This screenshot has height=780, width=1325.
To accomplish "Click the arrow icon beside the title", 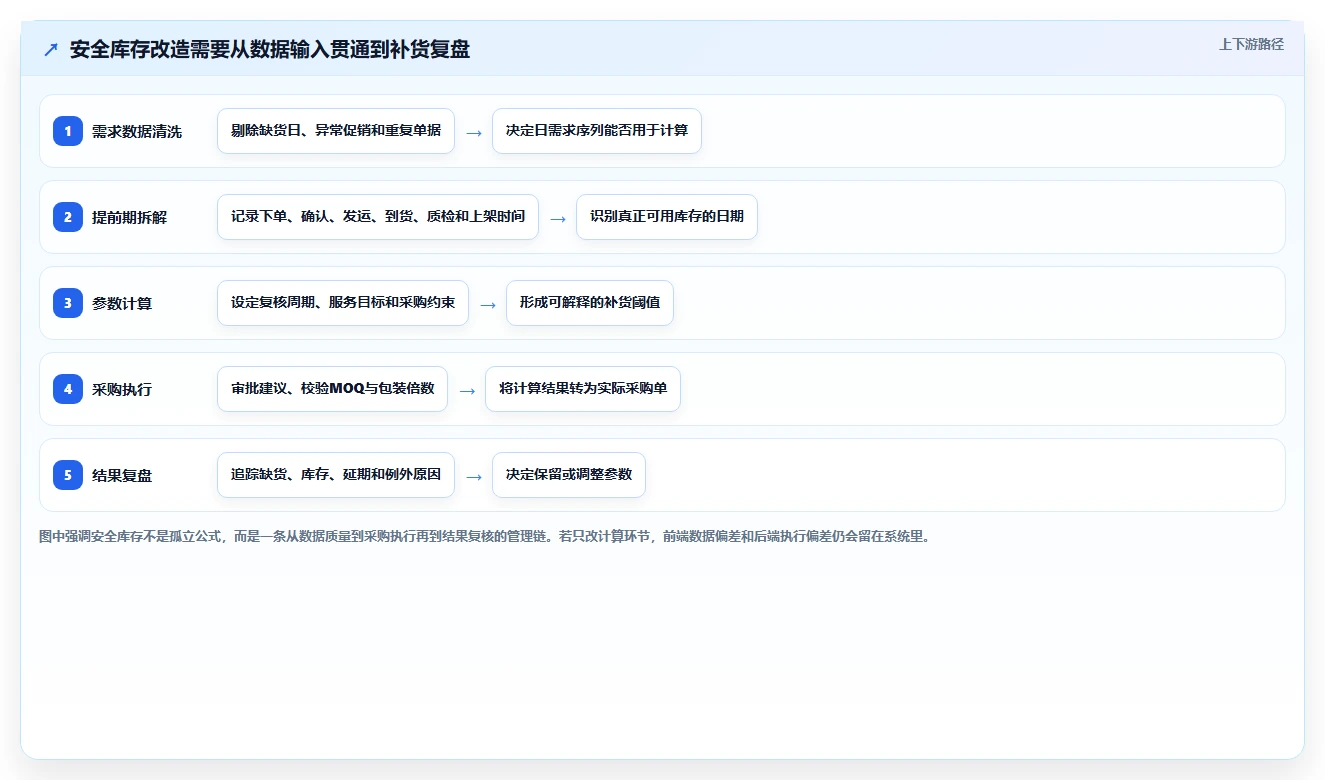I will [51, 50].
